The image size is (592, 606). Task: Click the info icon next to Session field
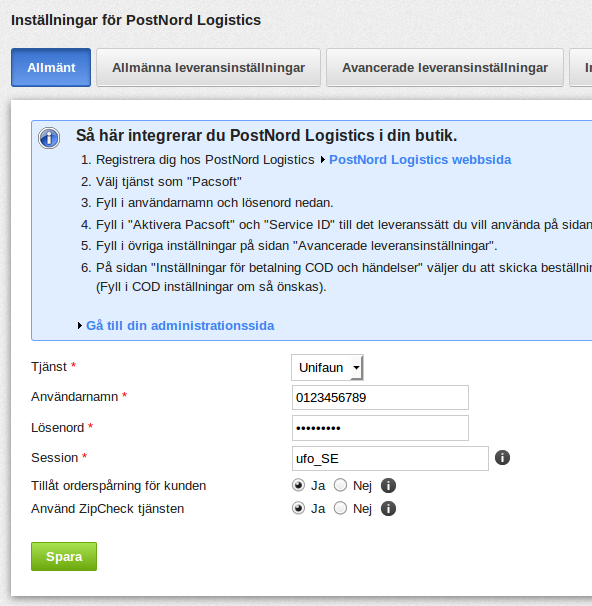click(502, 458)
